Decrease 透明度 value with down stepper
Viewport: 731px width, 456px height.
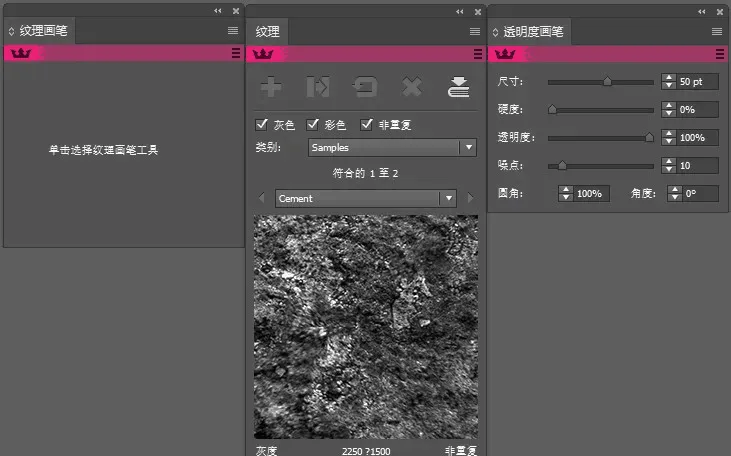click(669, 142)
